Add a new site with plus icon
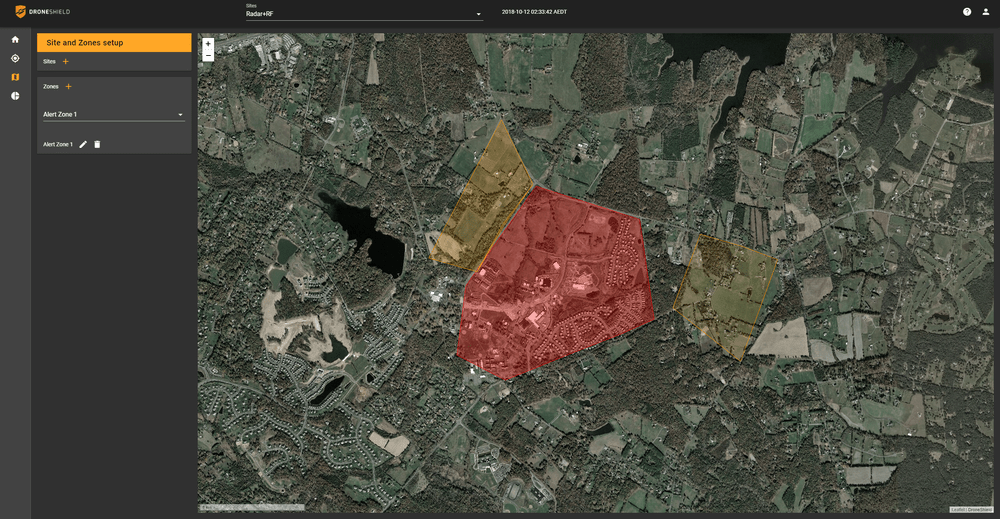This screenshot has height=519, width=1000. [x=66, y=62]
